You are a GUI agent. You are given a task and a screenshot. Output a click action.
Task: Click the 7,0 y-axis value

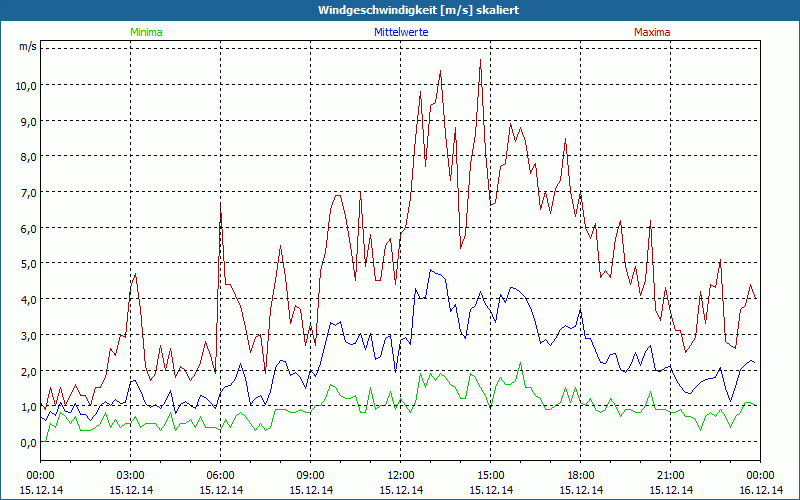point(29,193)
